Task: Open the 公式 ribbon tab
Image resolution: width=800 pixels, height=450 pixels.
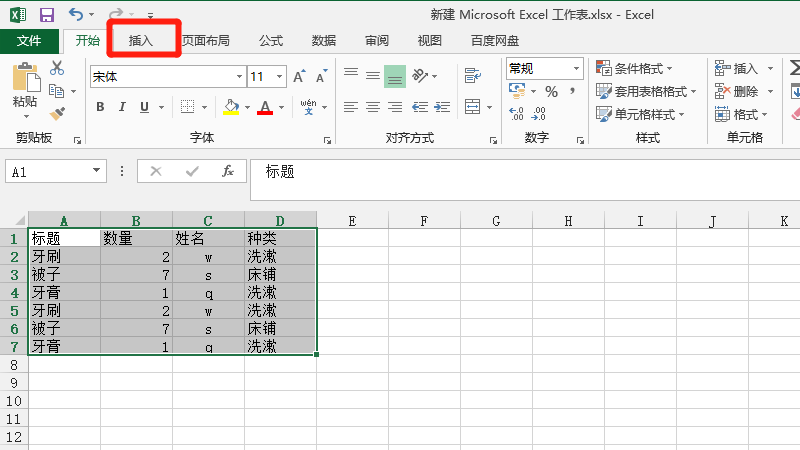Action: (271, 40)
